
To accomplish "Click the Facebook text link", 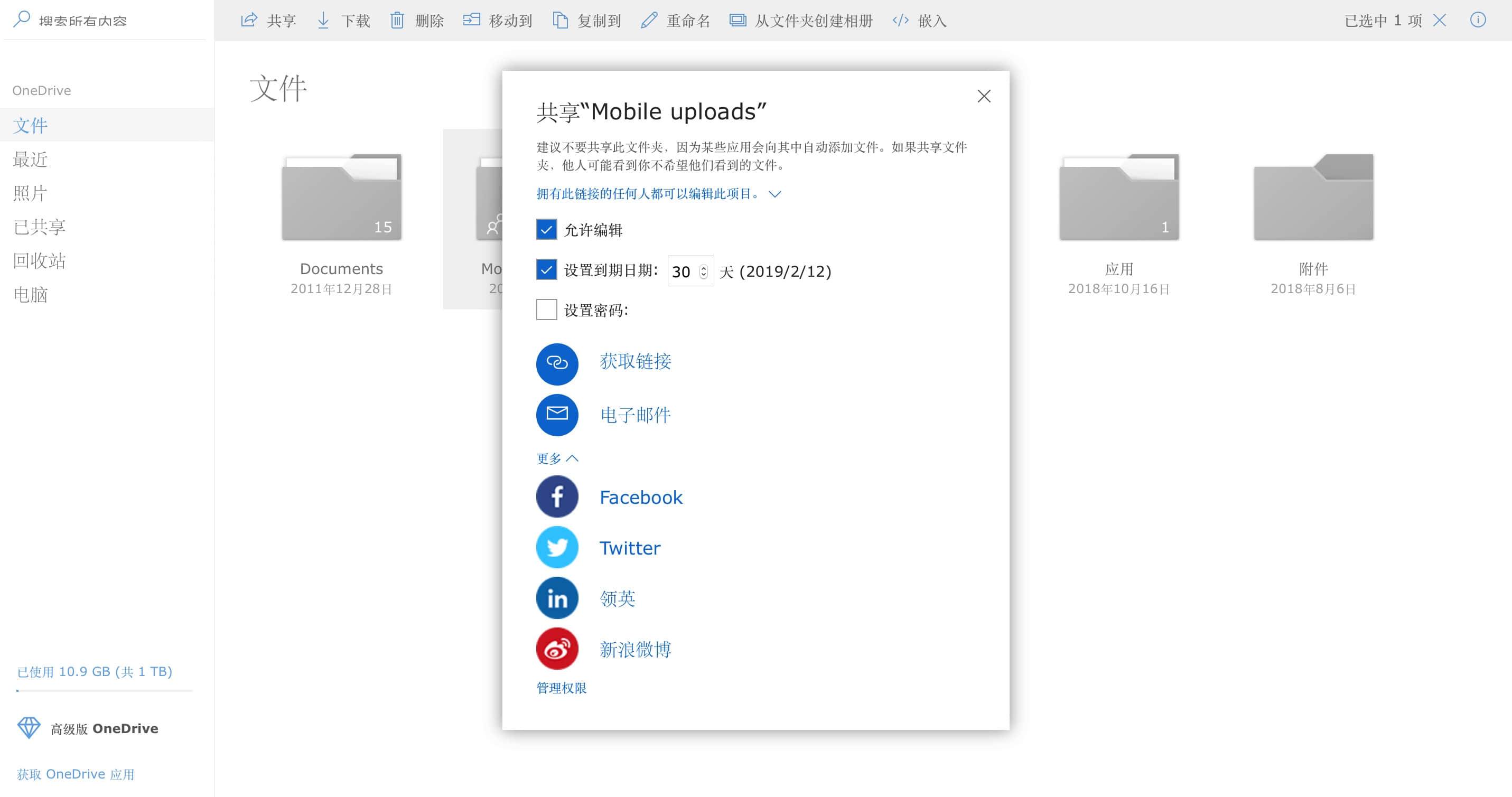I will (x=641, y=497).
